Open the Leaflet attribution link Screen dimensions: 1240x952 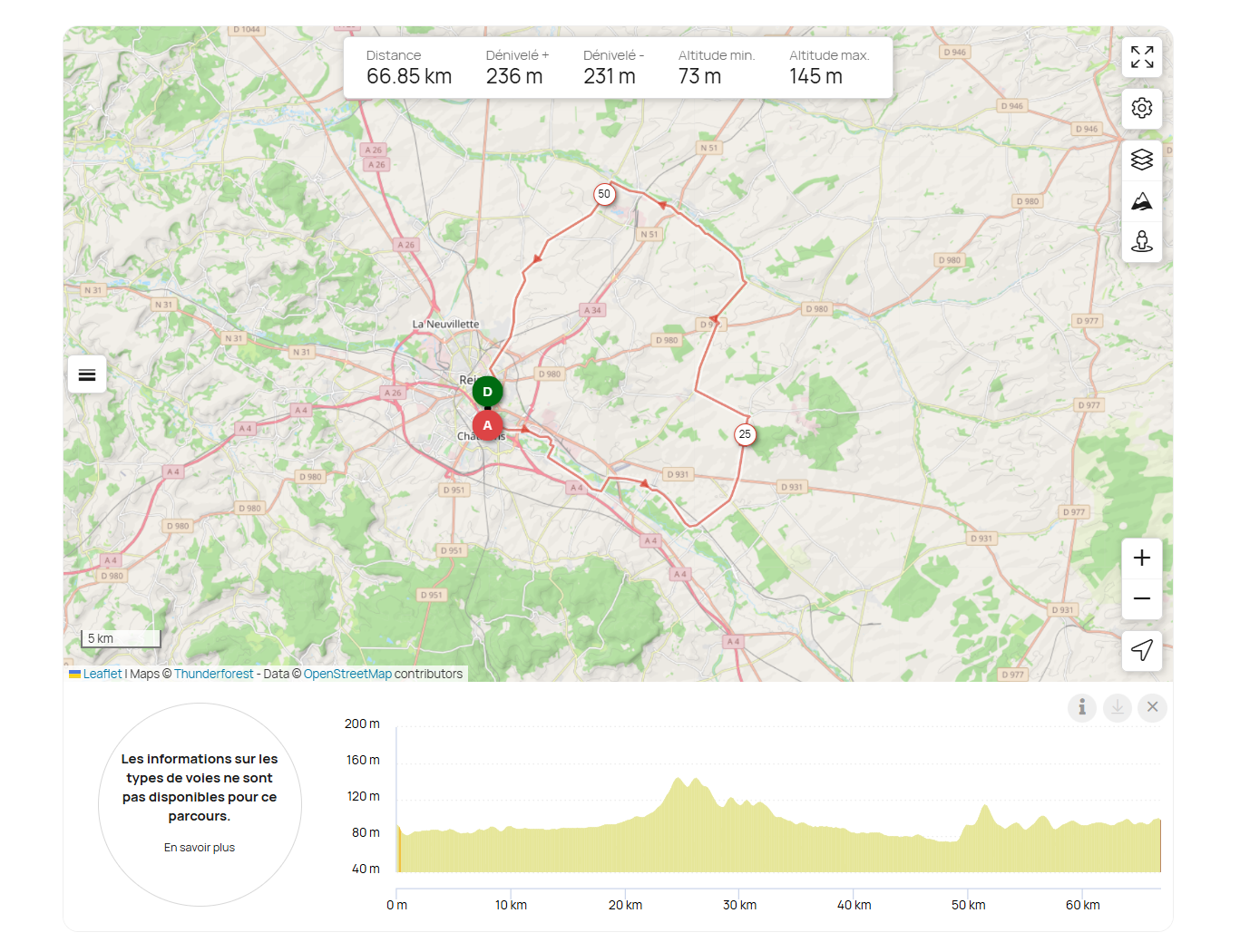(102, 674)
